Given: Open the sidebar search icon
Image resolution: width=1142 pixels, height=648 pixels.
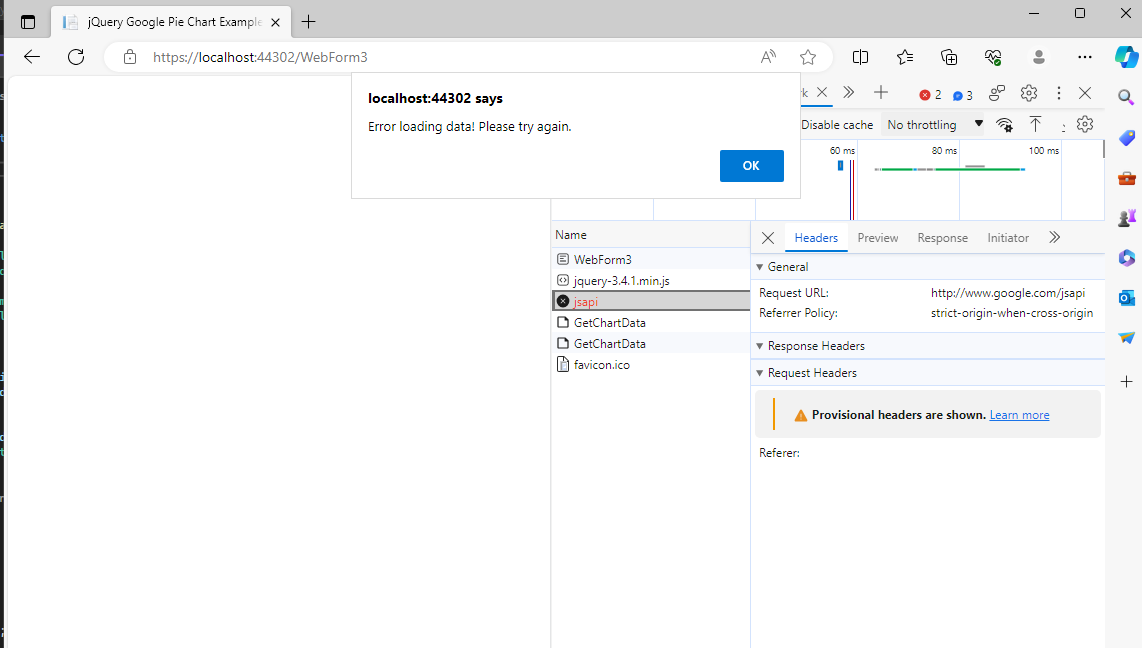Looking at the screenshot, I should pos(1126,97).
